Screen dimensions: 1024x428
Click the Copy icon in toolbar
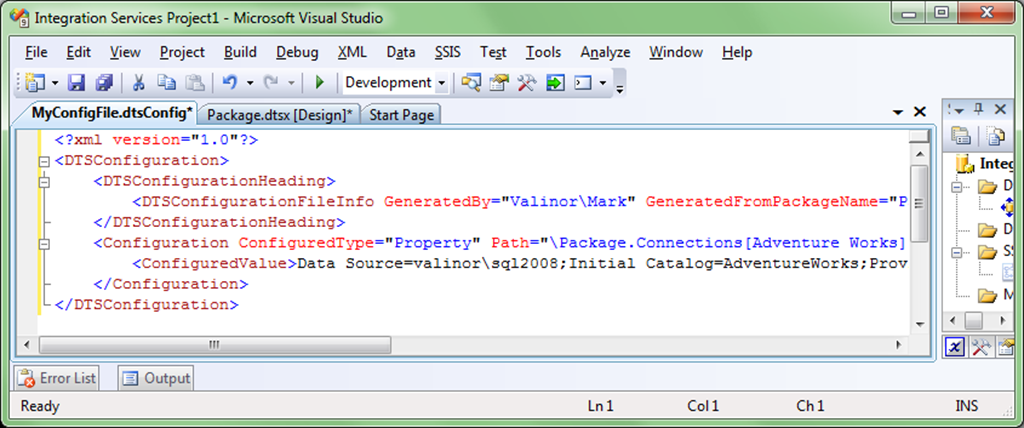click(166, 83)
